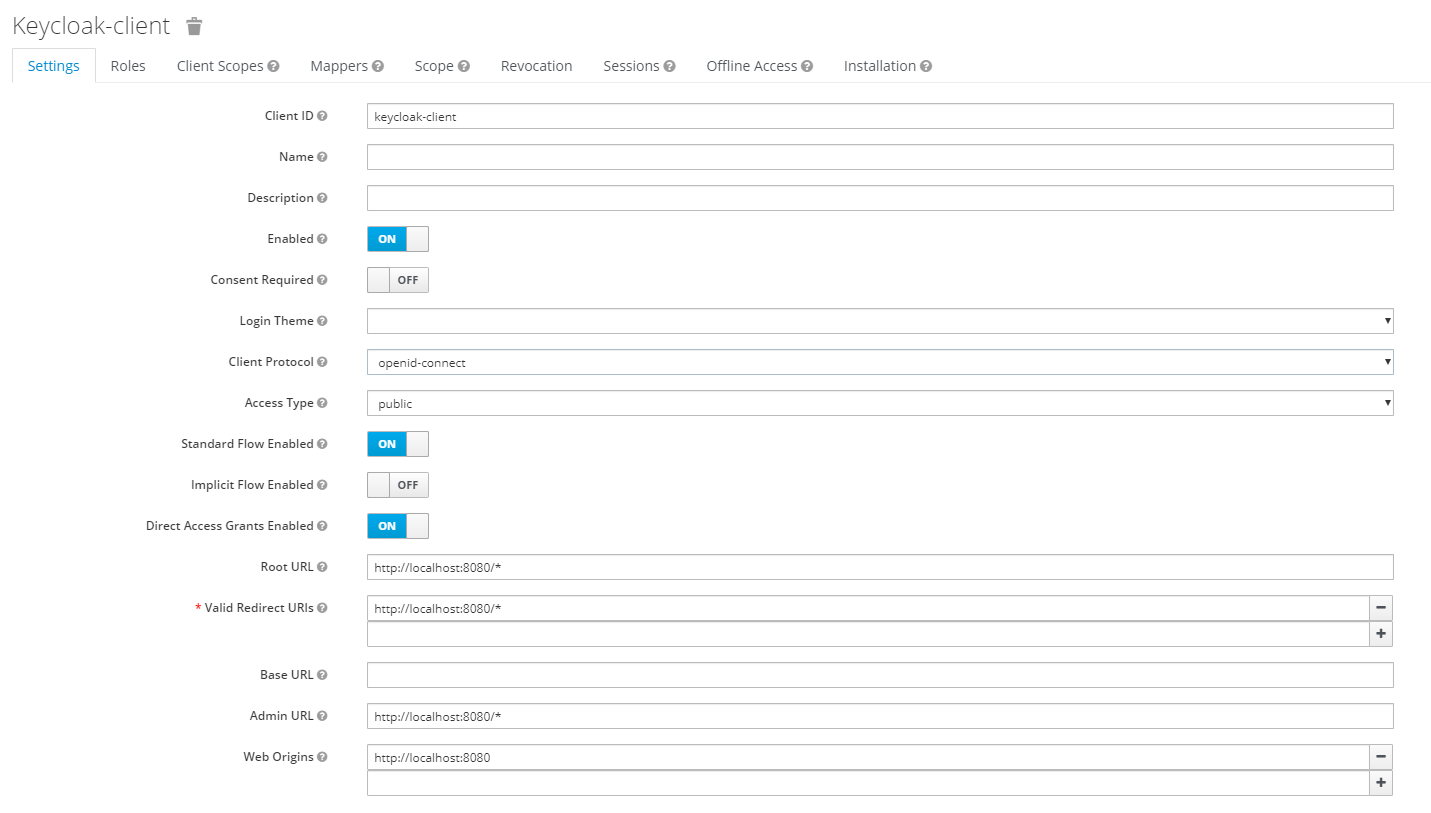Click Access Type help question icon

(322, 403)
